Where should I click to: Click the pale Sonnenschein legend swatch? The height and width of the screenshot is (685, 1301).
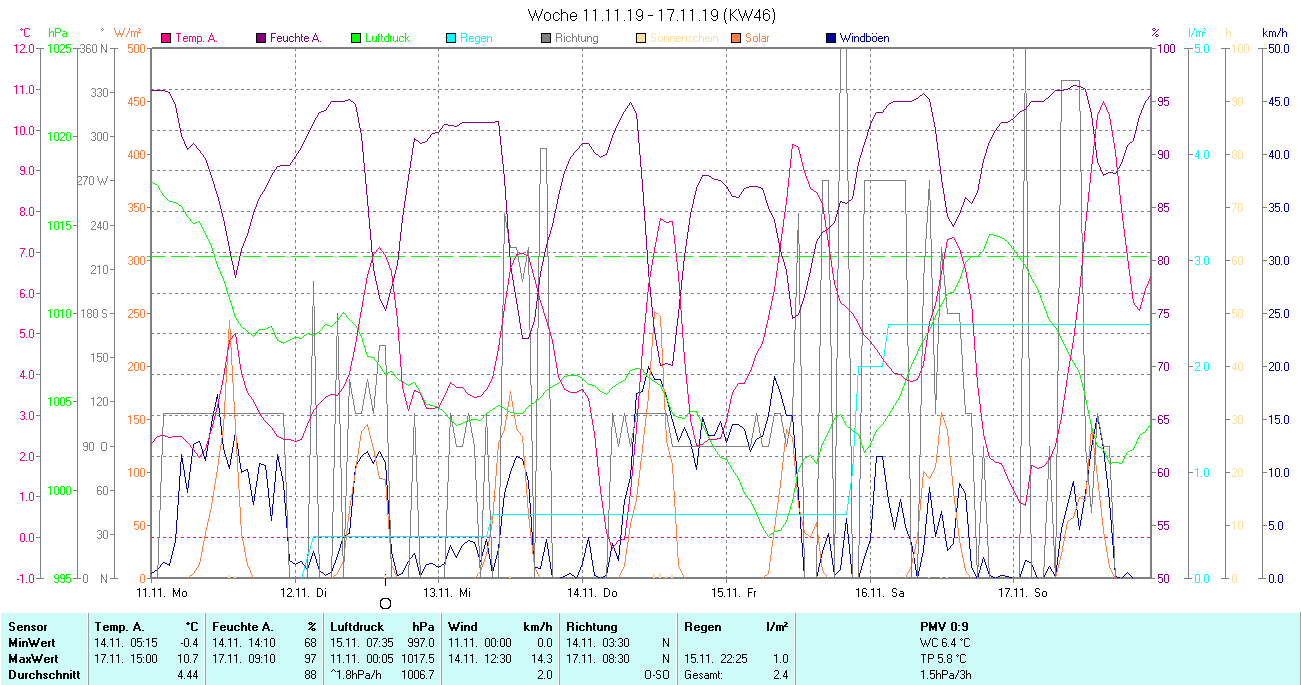pos(641,38)
